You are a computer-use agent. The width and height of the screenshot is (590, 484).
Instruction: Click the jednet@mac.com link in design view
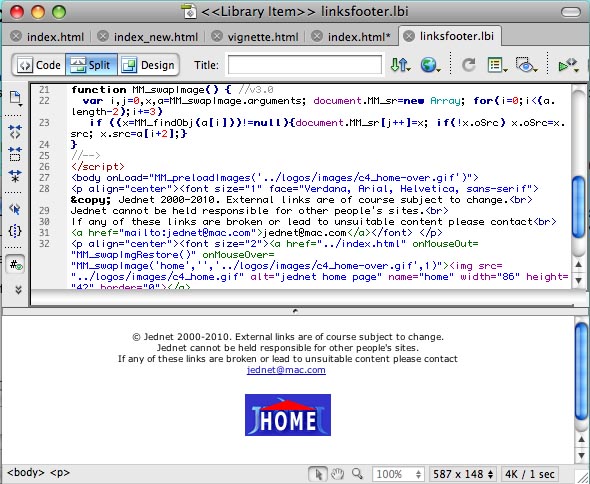[x=286, y=370]
